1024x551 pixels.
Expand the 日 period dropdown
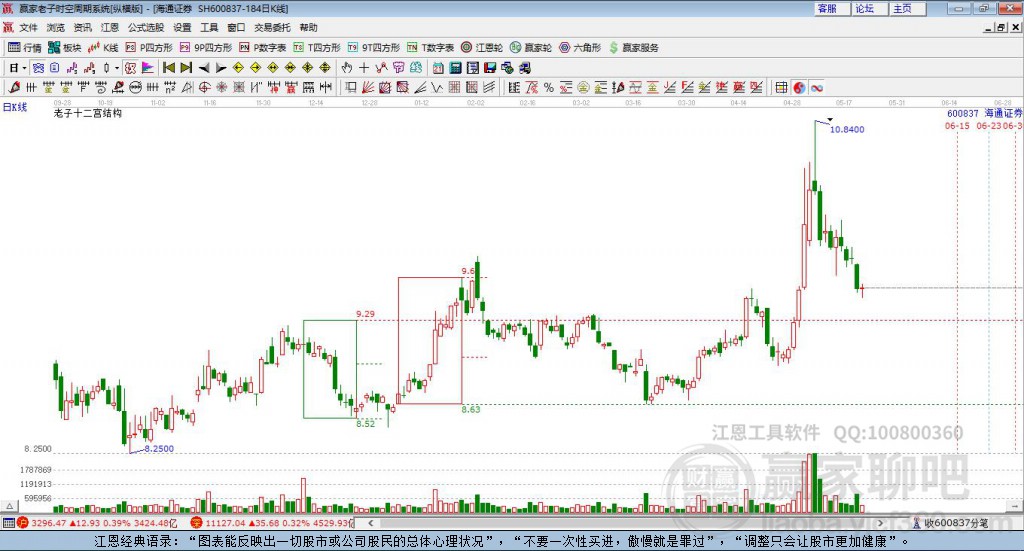point(24,68)
